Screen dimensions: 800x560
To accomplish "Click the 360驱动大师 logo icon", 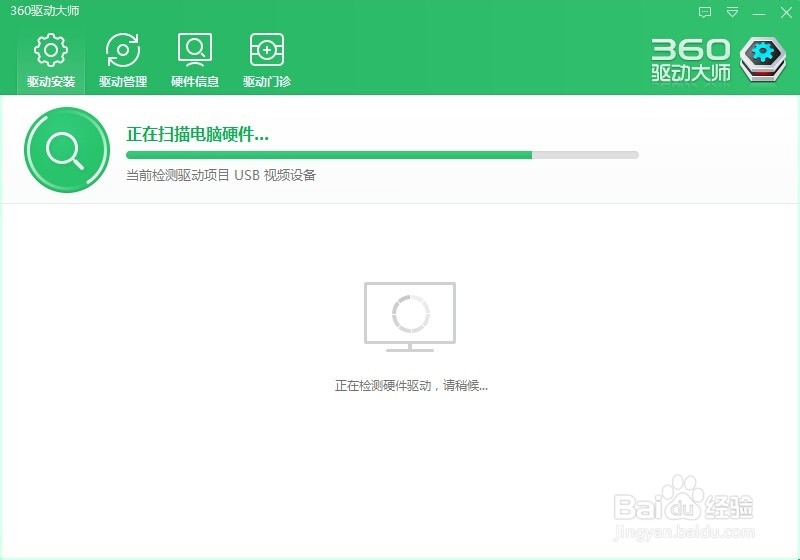I will [763, 59].
